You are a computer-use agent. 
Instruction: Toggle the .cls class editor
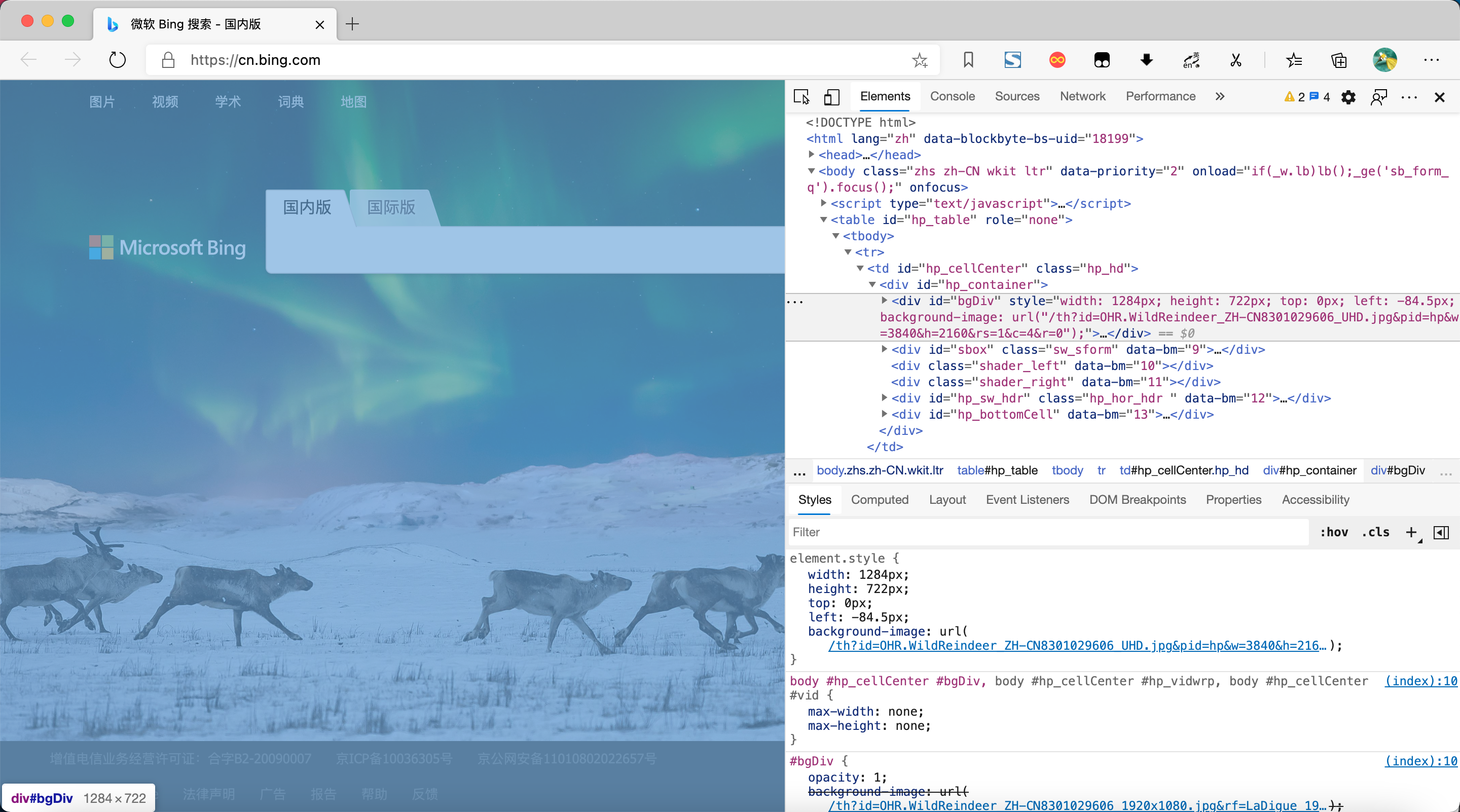[x=1375, y=532]
